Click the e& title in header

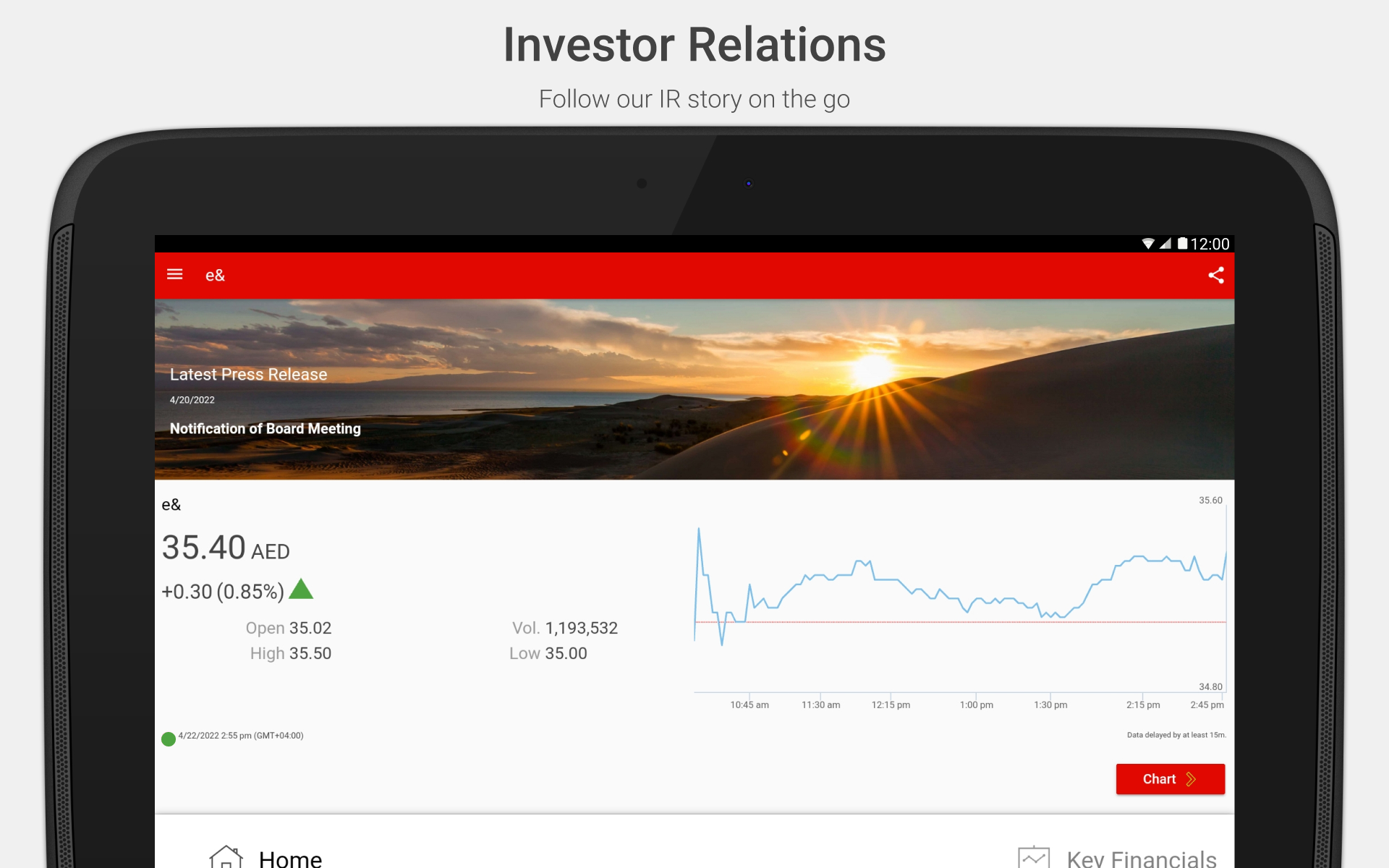pyautogui.click(x=215, y=276)
